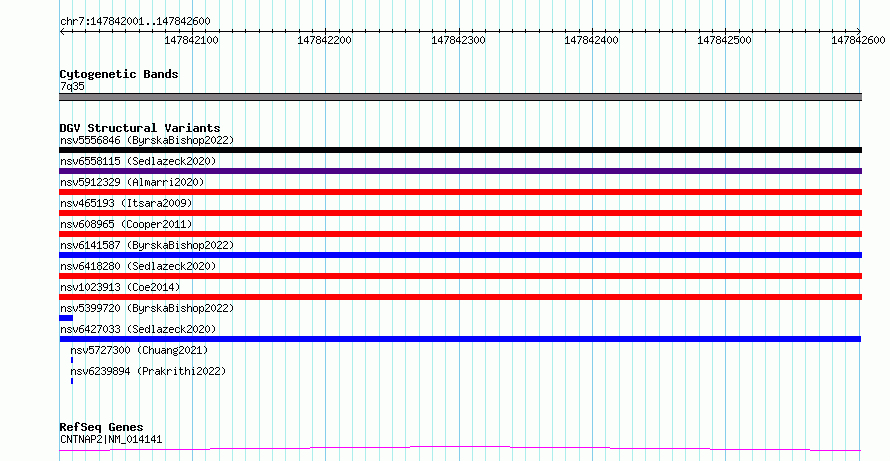The image size is (890, 461).
Task: Select the purple nsv6558115 variant bar
Action: [460, 171]
